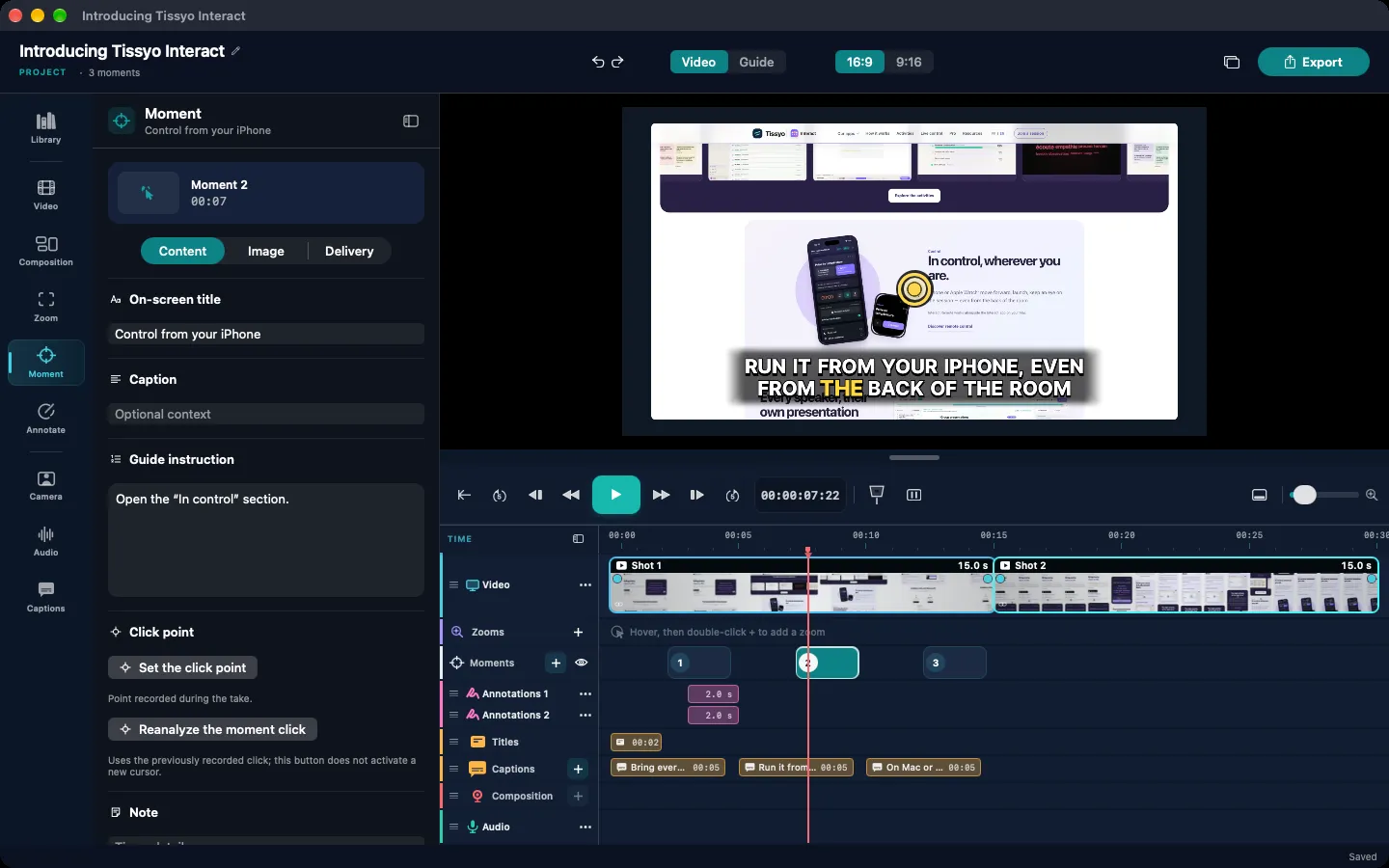Screen dimensions: 1389x868
Task: Select the 9:16 aspect ratio
Action: tap(909, 62)
